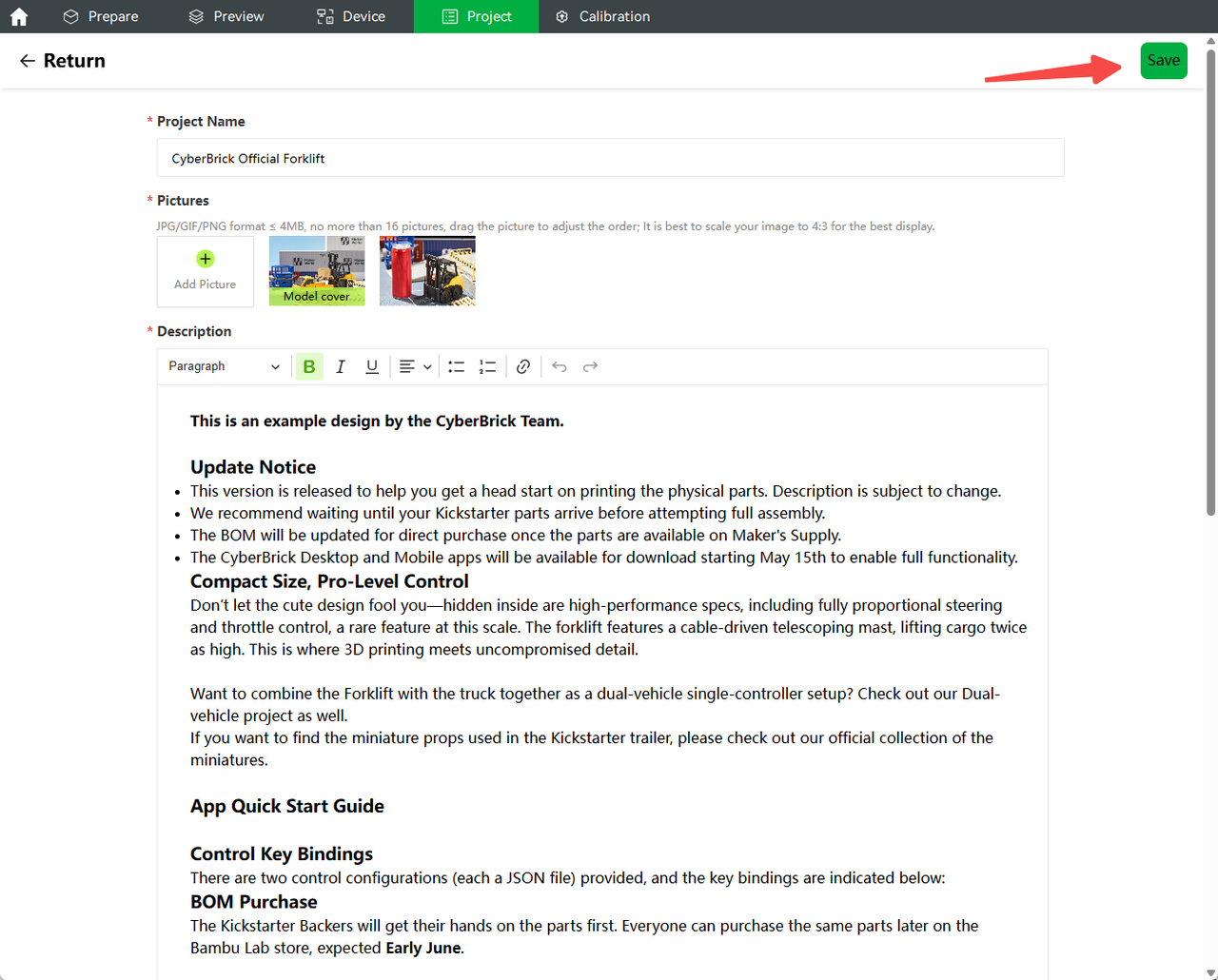Click the paragraph starting "Don't let the cute design"

(x=609, y=627)
